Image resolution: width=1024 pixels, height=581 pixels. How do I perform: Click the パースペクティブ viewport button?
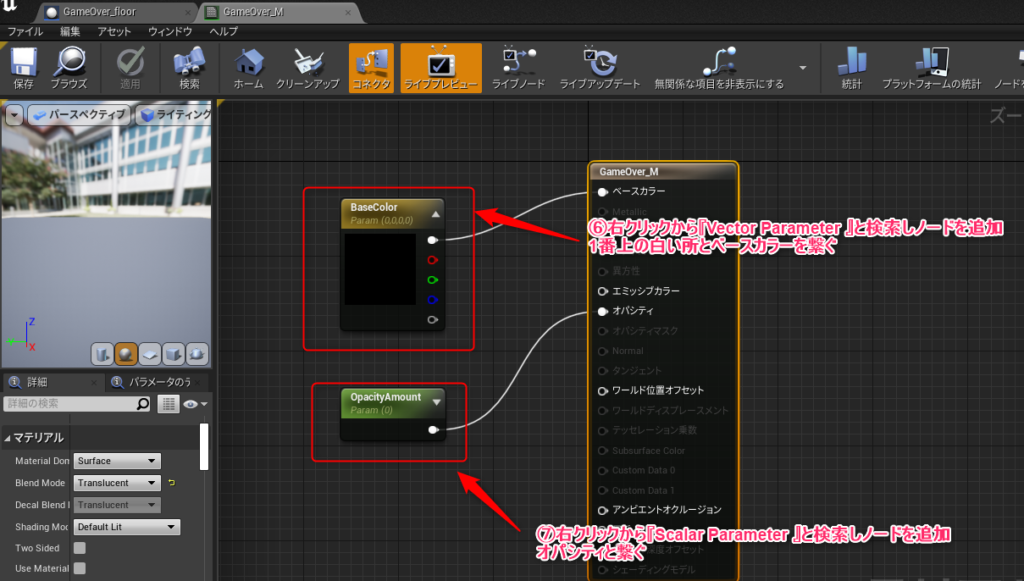(x=80, y=115)
